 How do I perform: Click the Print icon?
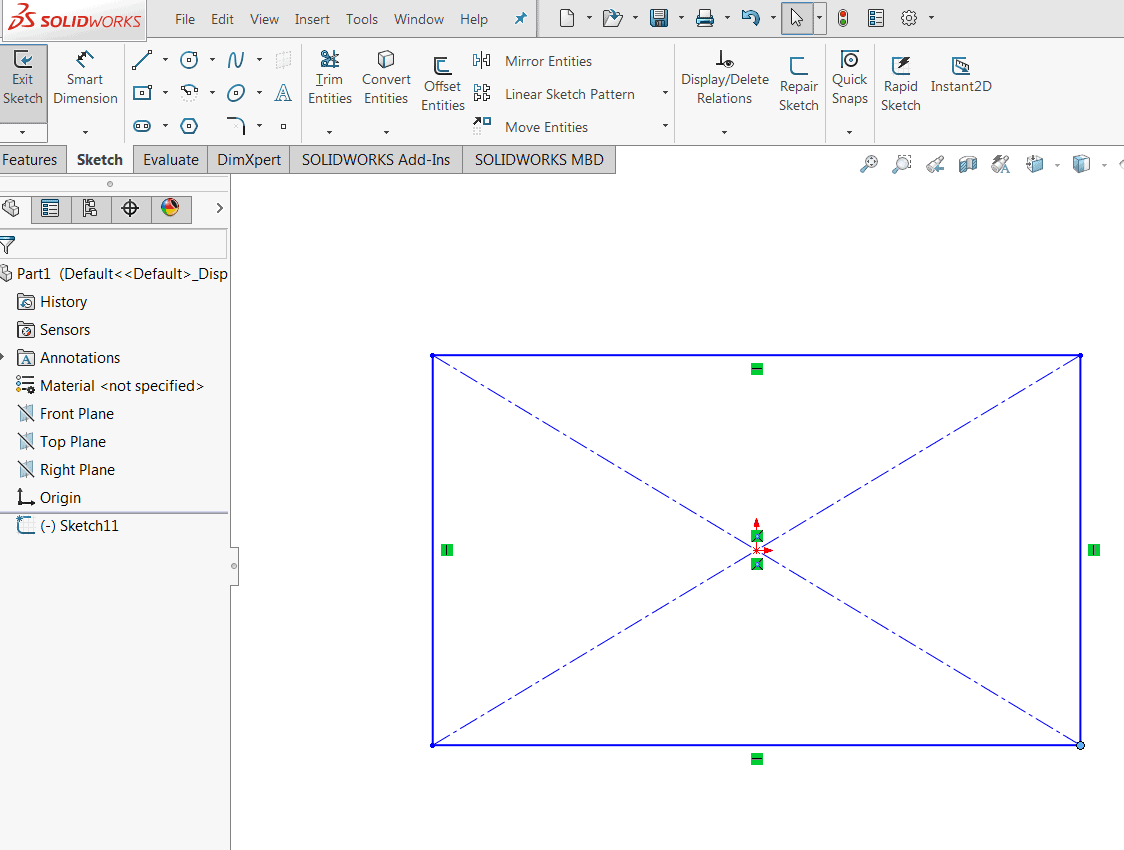point(705,18)
